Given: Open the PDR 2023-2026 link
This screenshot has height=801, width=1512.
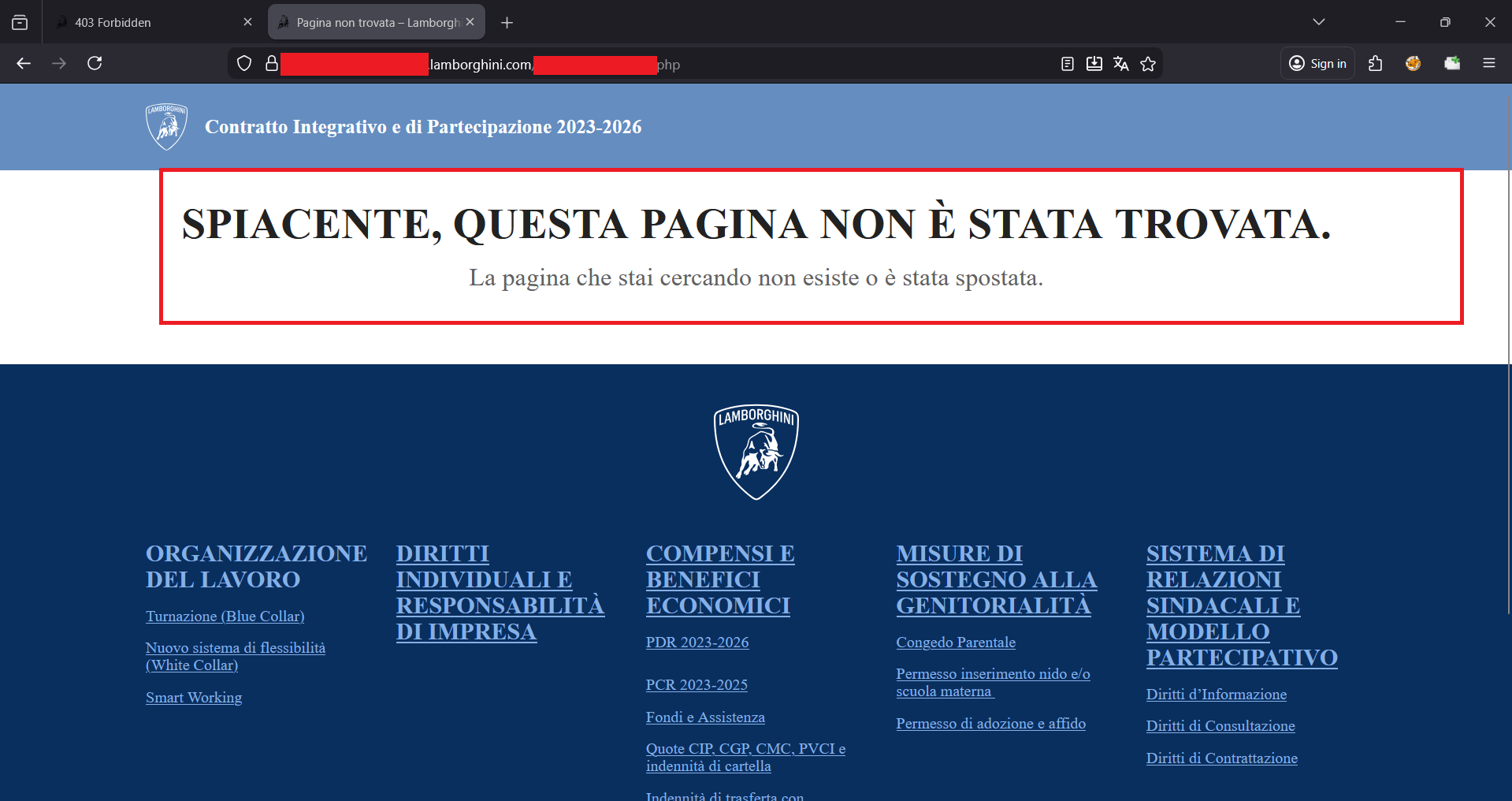Looking at the screenshot, I should tap(697, 643).
